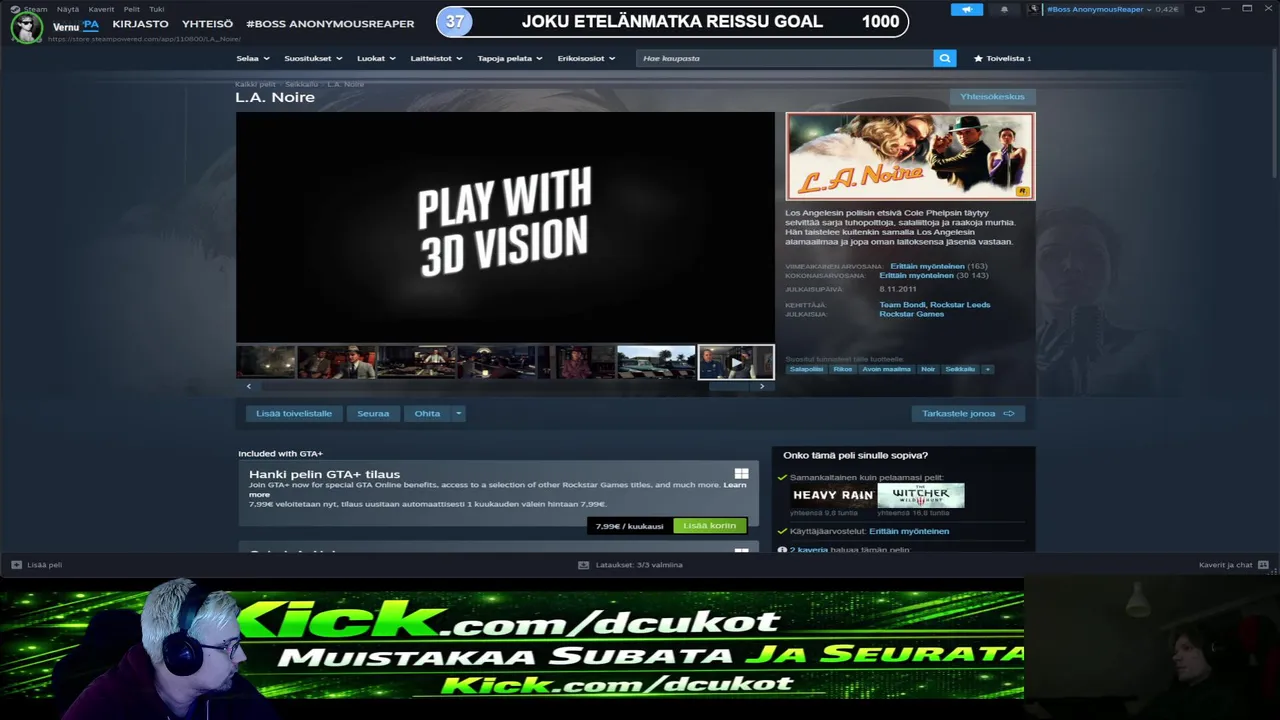
Task: Click the large Vernu profile avatar
Action: pyautogui.click(x=27, y=27)
